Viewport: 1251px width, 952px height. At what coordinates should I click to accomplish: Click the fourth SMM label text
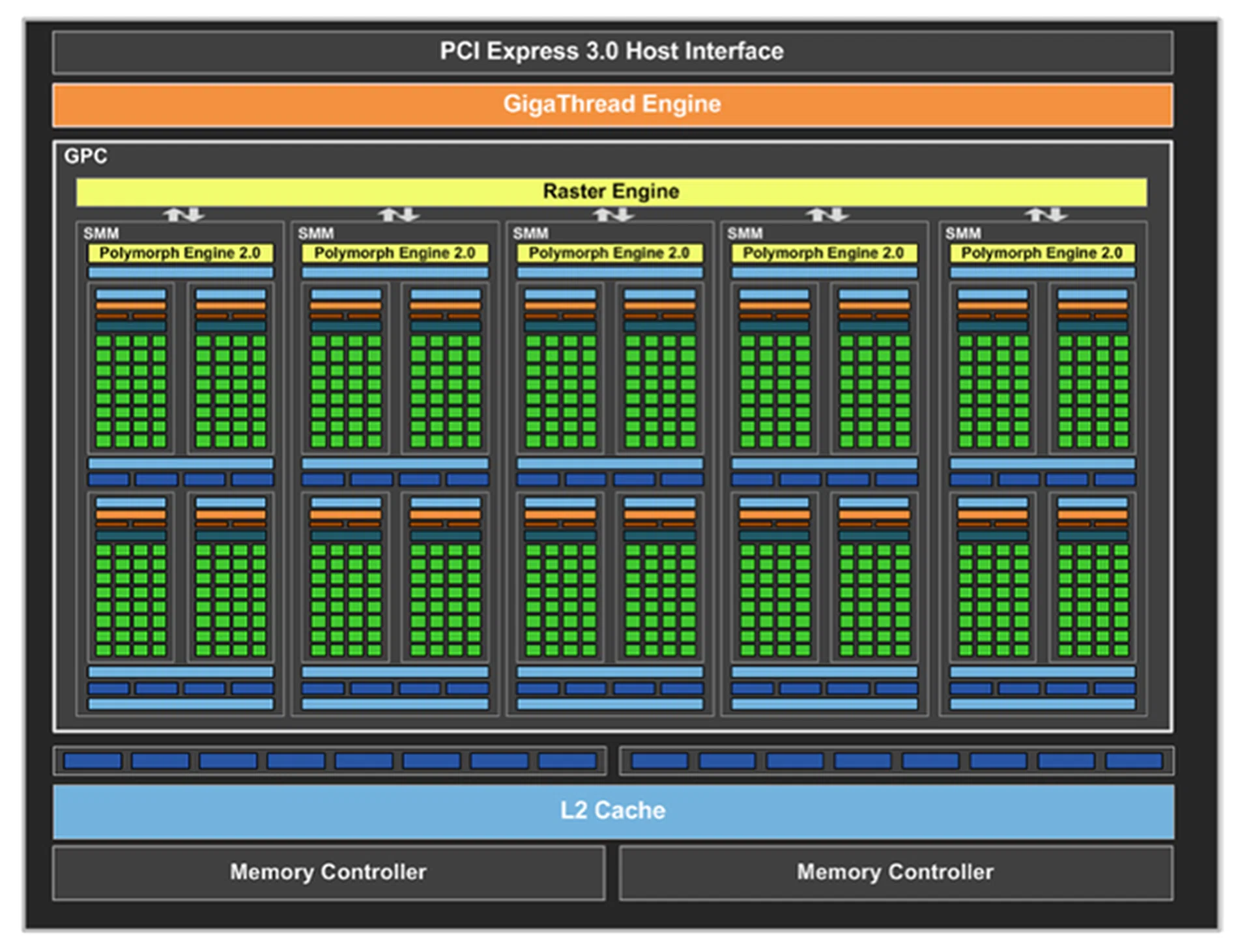(x=745, y=233)
